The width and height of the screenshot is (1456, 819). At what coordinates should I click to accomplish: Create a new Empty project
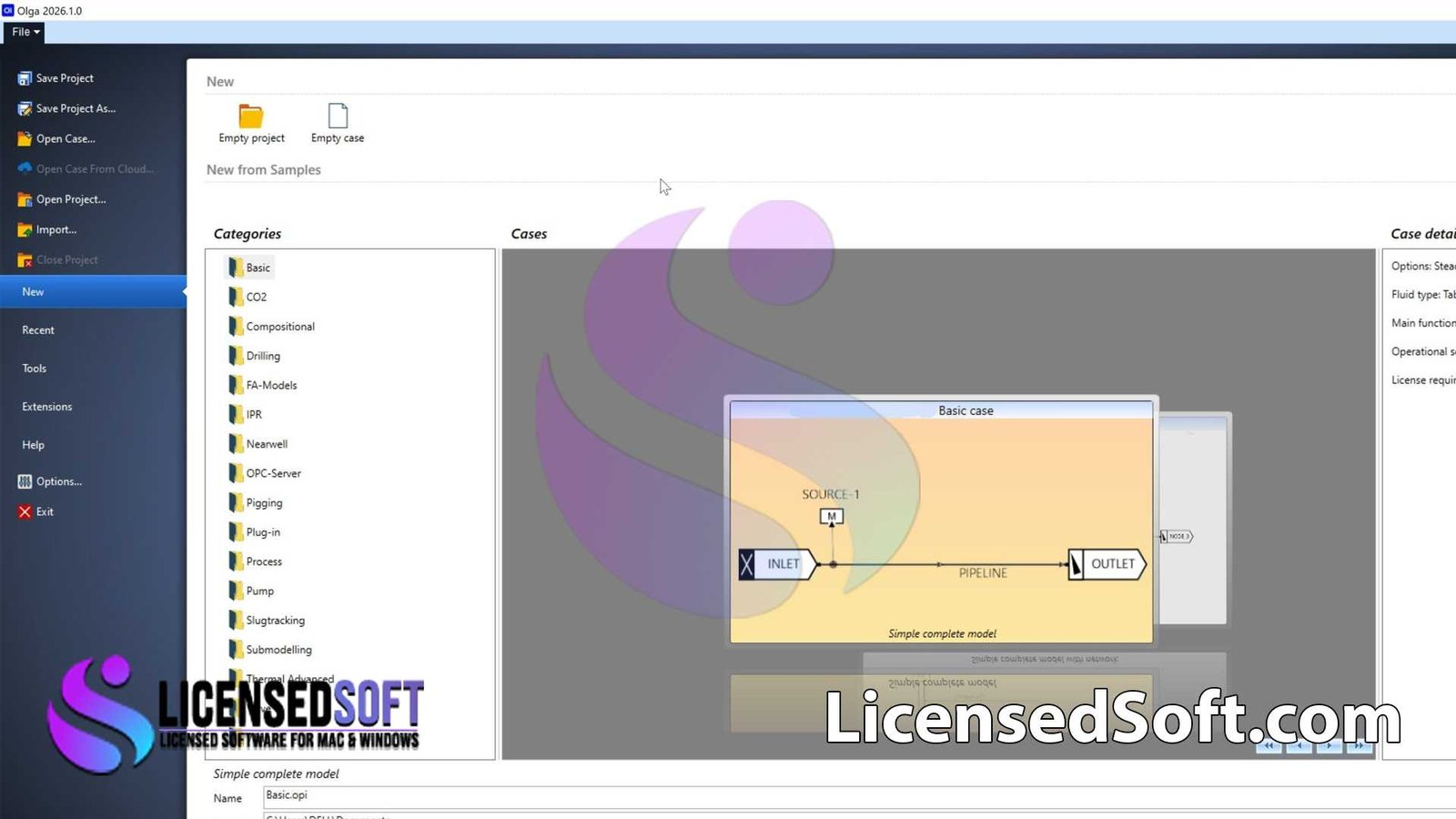click(250, 123)
